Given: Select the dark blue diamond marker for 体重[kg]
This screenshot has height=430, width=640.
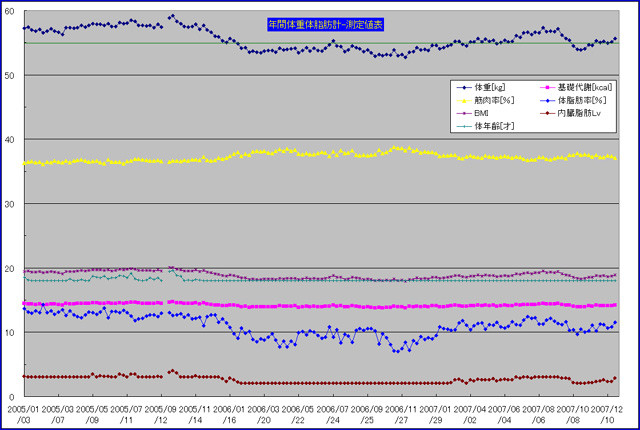Looking at the screenshot, I should coord(464,88).
